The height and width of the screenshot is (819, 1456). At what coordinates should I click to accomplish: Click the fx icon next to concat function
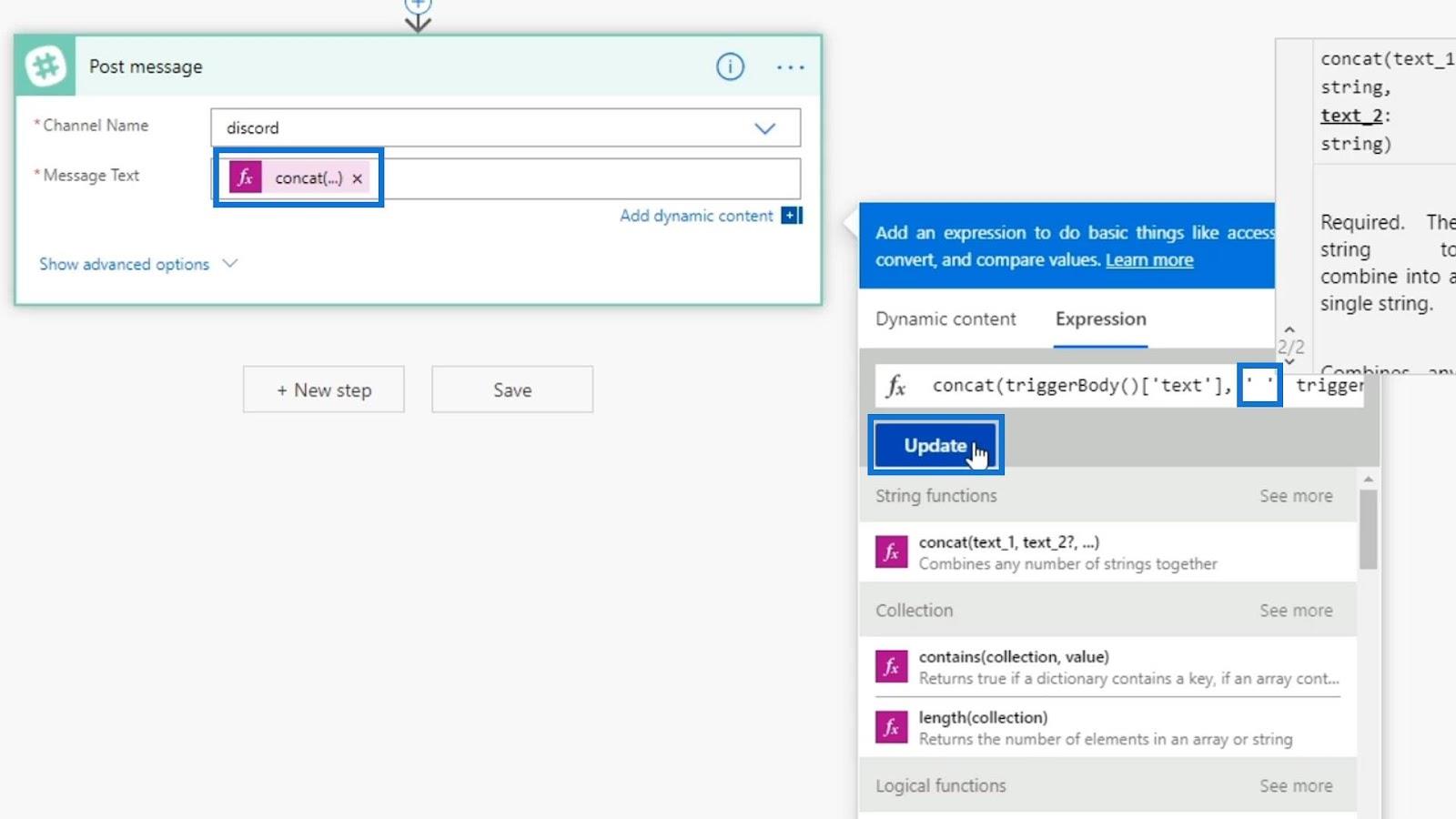tap(891, 552)
